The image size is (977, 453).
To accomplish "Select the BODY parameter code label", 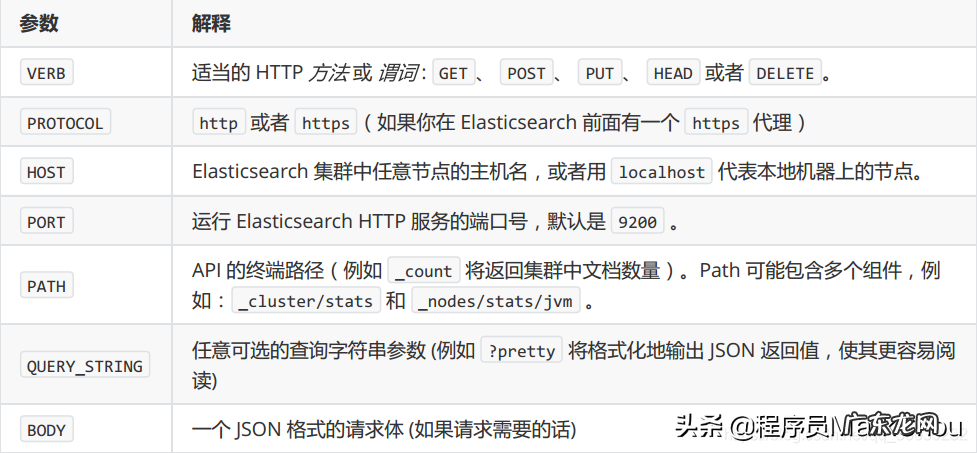I will pos(47,429).
